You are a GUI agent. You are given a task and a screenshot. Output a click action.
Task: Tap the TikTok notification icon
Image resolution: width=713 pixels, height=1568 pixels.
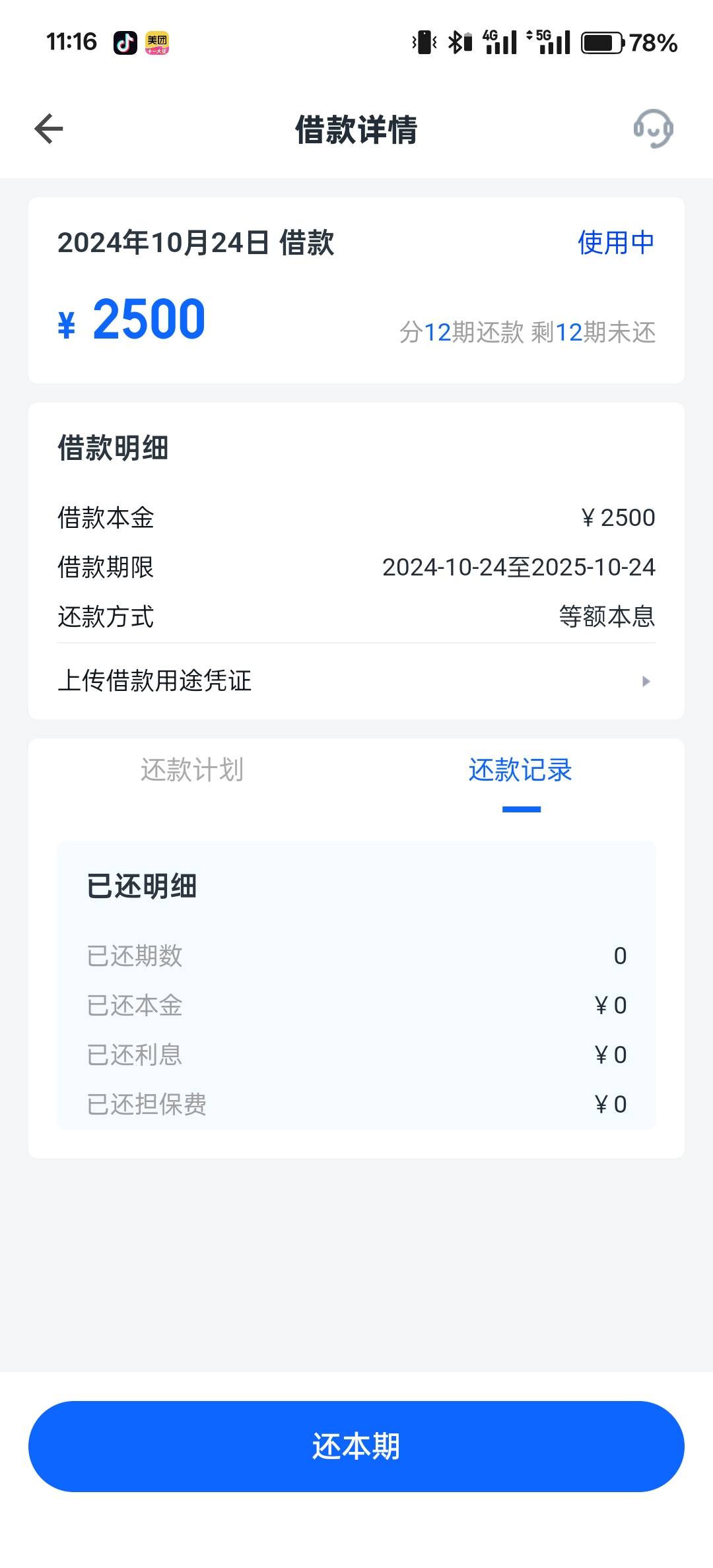[x=125, y=43]
